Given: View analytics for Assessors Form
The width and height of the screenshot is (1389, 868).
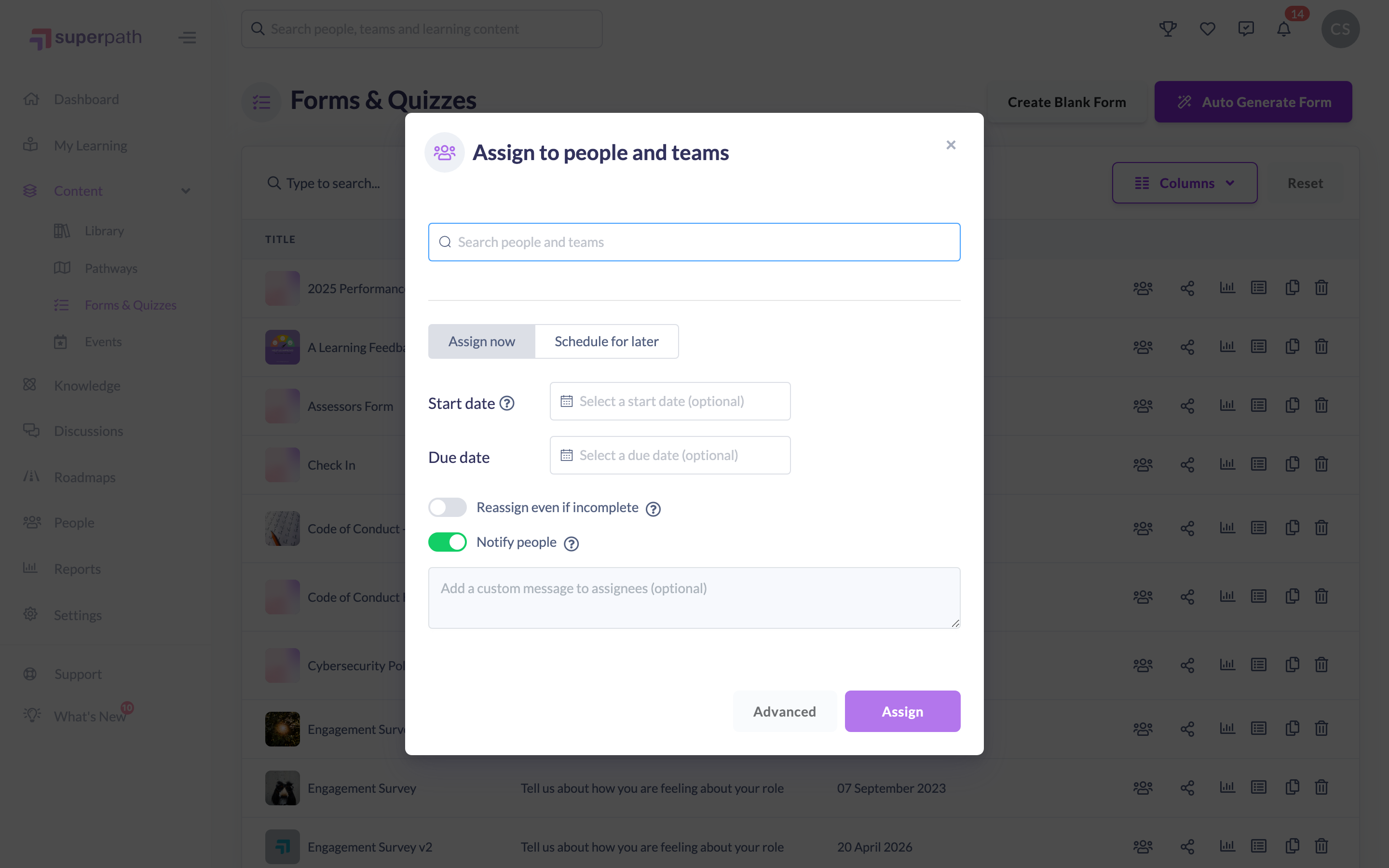Looking at the screenshot, I should (x=1227, y=405).
